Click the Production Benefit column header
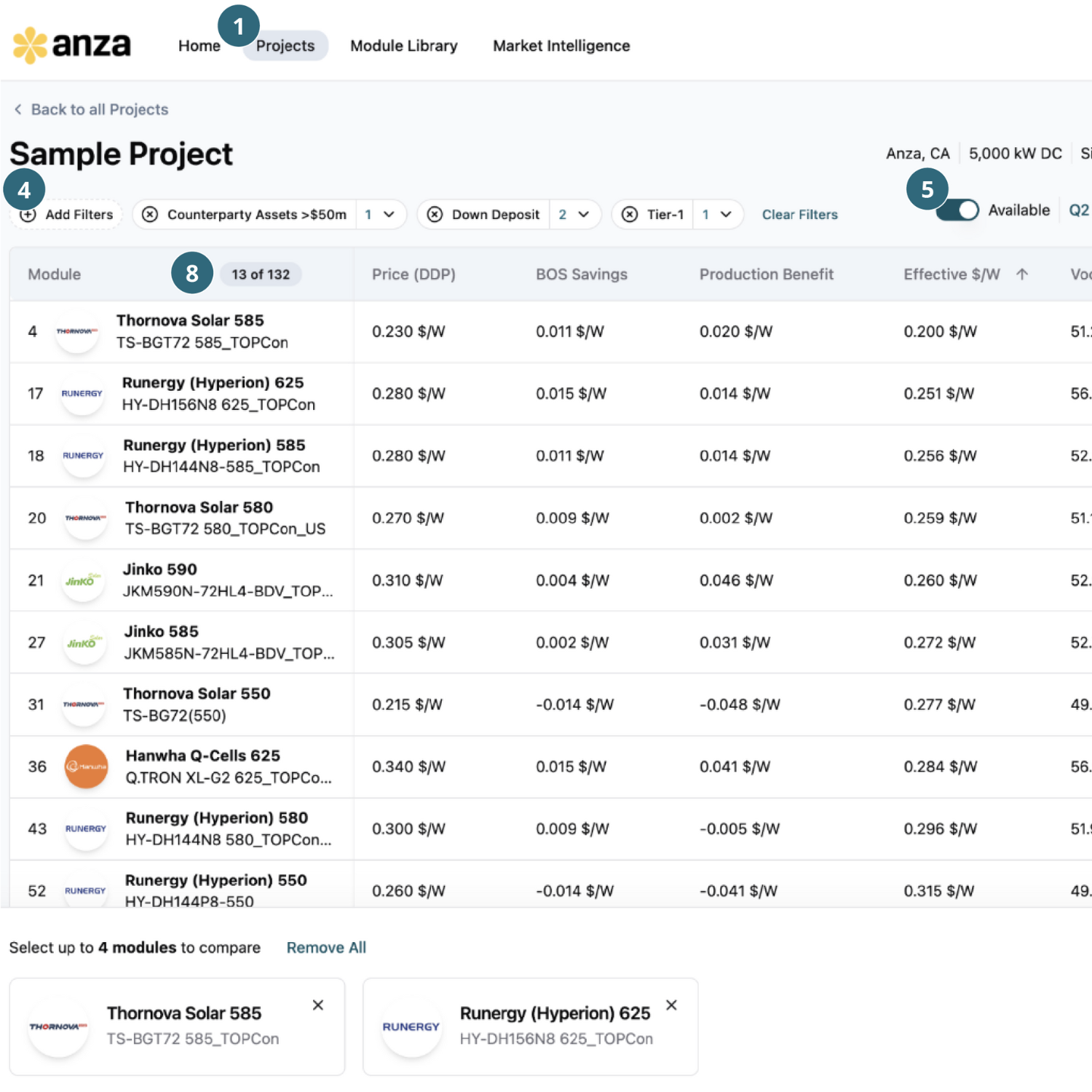Viewport: 1092px width, 1092px height. (x=767, y=274)
